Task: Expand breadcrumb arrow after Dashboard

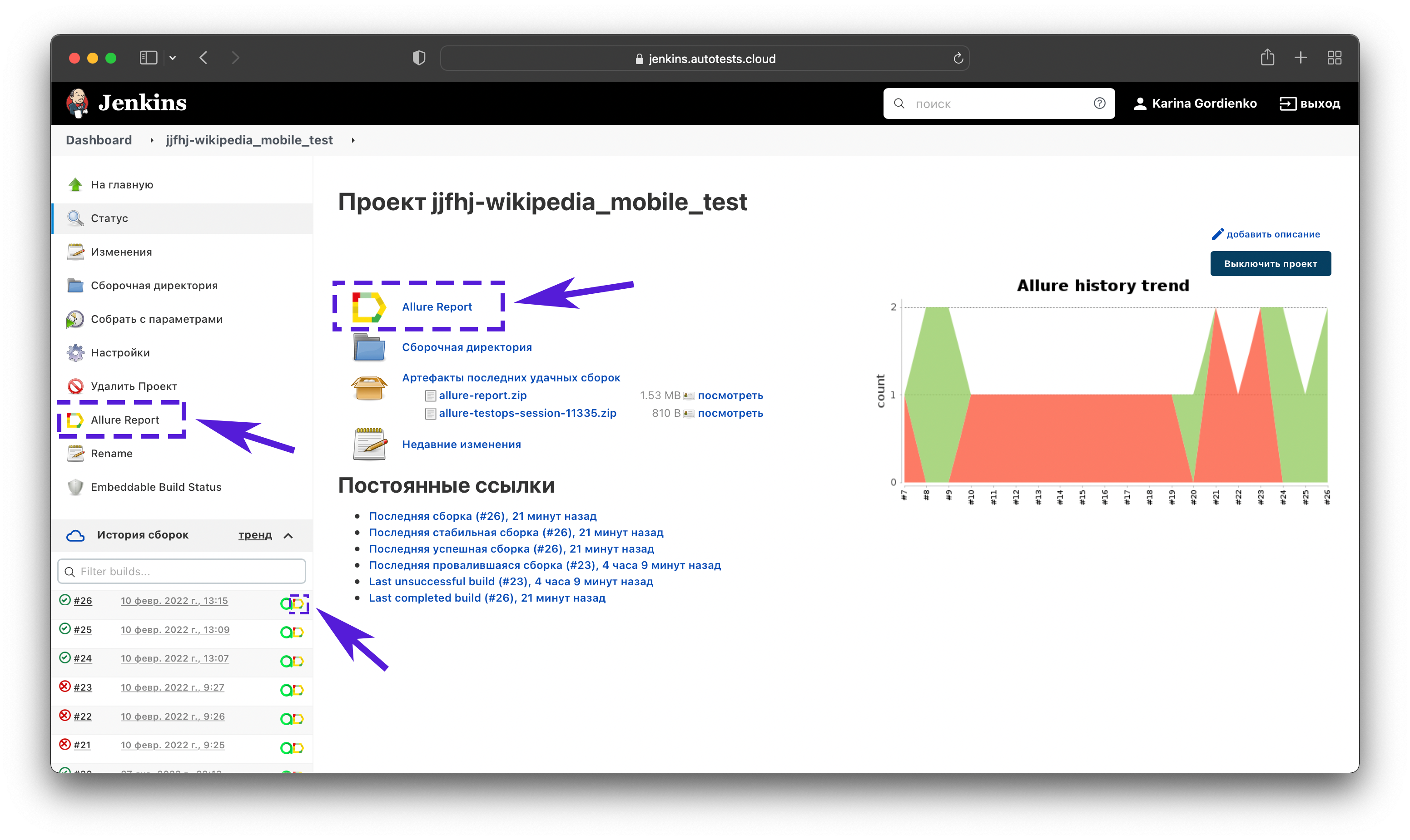Action: [x=151, y=140]
